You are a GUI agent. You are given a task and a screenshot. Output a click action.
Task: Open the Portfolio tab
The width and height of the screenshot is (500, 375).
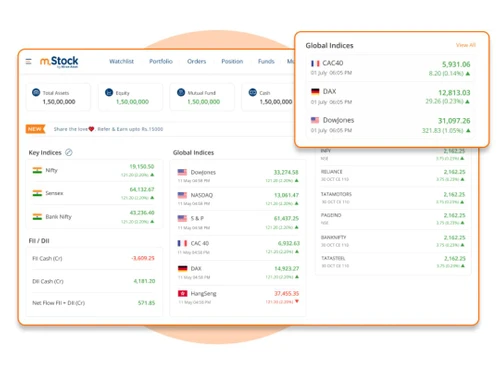[161, 61]
